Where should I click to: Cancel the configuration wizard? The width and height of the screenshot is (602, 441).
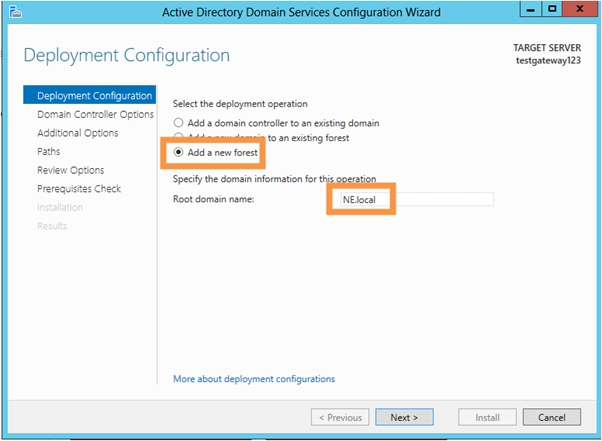[x=552, y=417]
